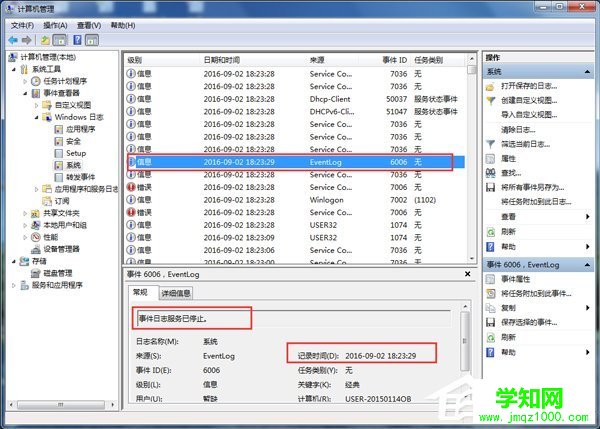Click left tree horizontal scrollbar thumb

61,405
